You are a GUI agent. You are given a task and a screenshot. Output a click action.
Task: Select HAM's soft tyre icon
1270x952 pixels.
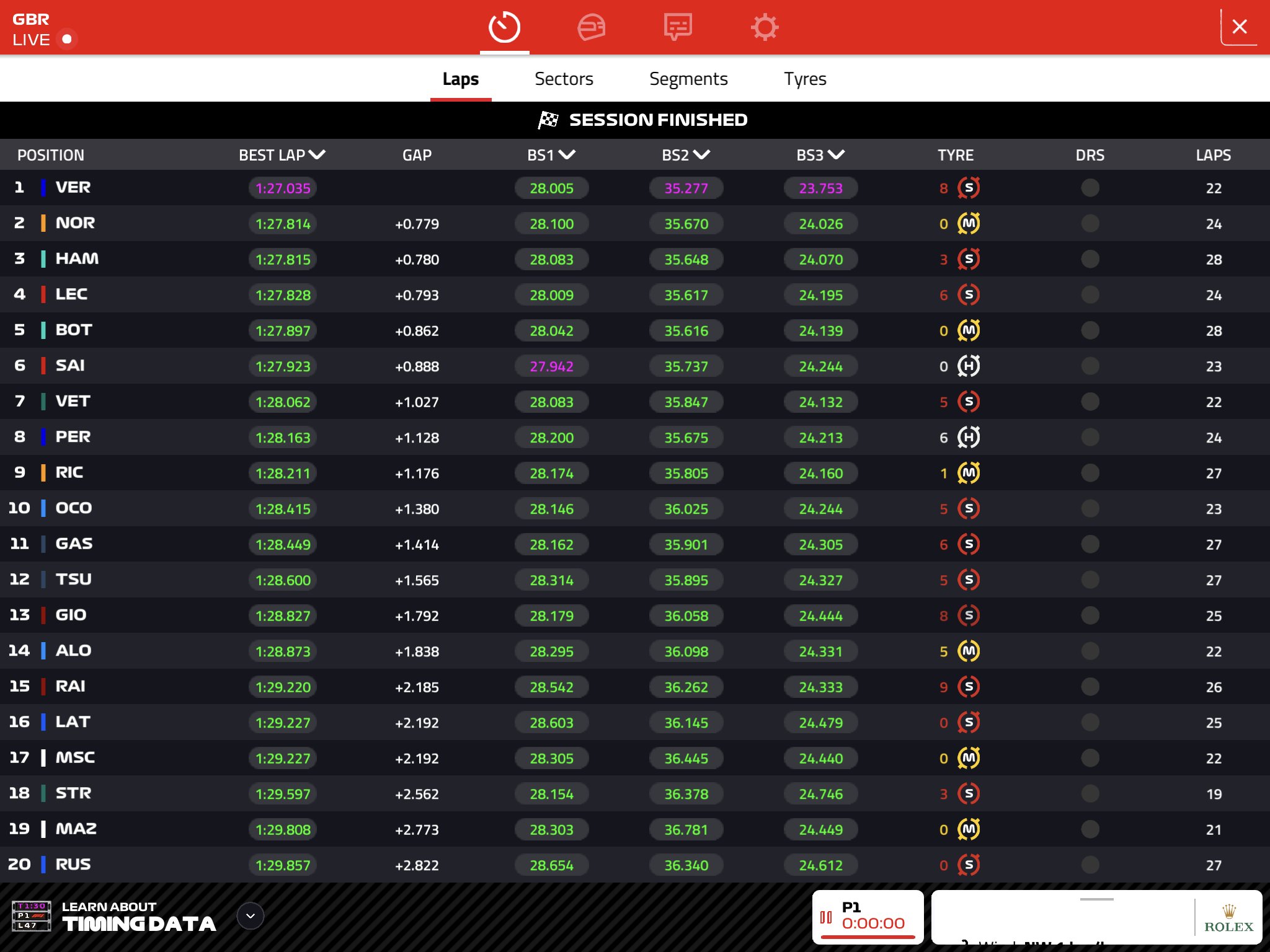point(969,259)
